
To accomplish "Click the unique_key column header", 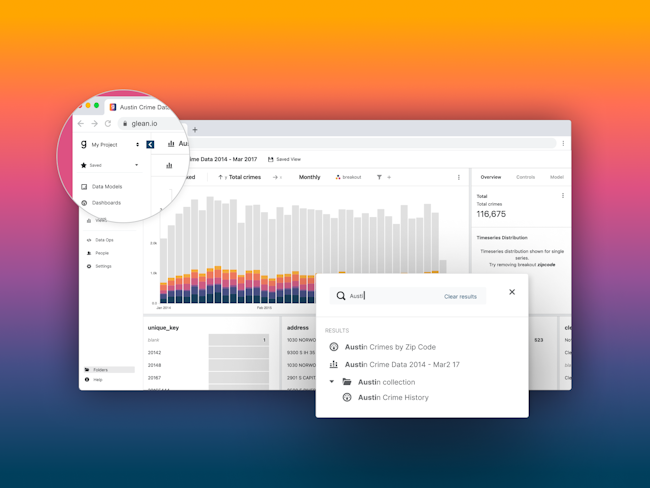I will click(163, 328).
